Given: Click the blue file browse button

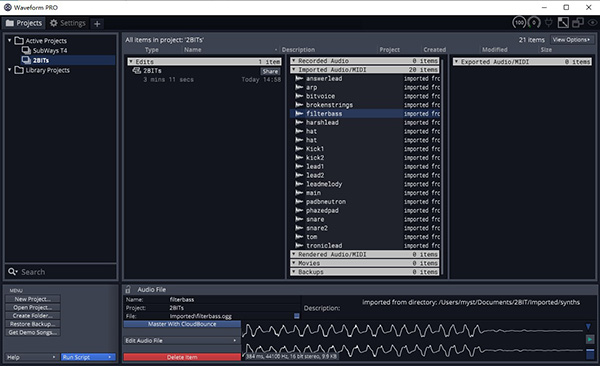Looking at the screenshot, I should (x=297, y=316).
